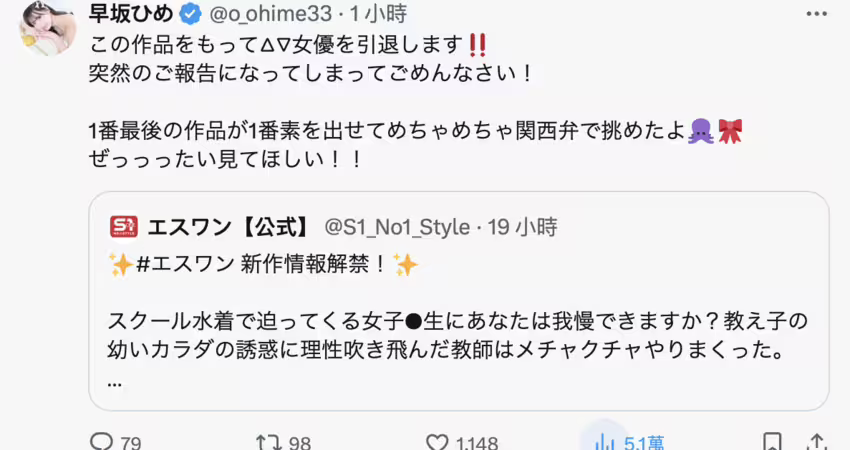The image size is (850, 450).
Task: Bookmark this tweet
Action: click(x=771, y=441)
